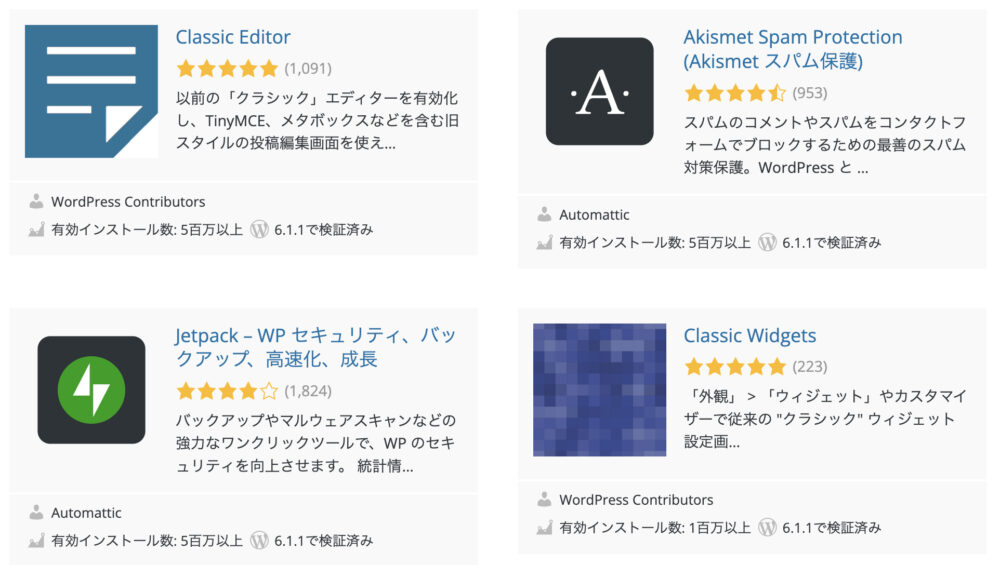1000x565 pixels.
Task: Click the author person icon beside WordPress Contributors under Classic Editor
Action: 36,202
